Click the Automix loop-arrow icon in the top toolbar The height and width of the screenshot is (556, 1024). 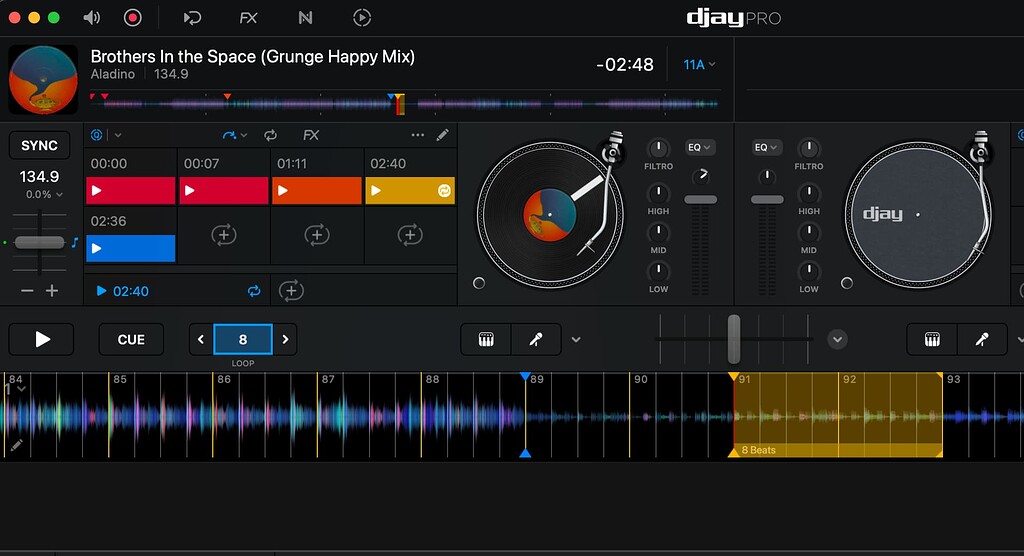coord(192,18)
